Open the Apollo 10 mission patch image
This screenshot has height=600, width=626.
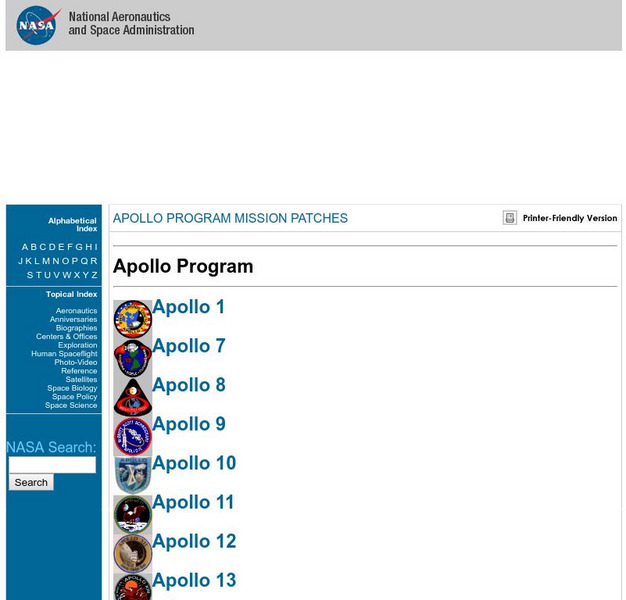pos(133,475)
